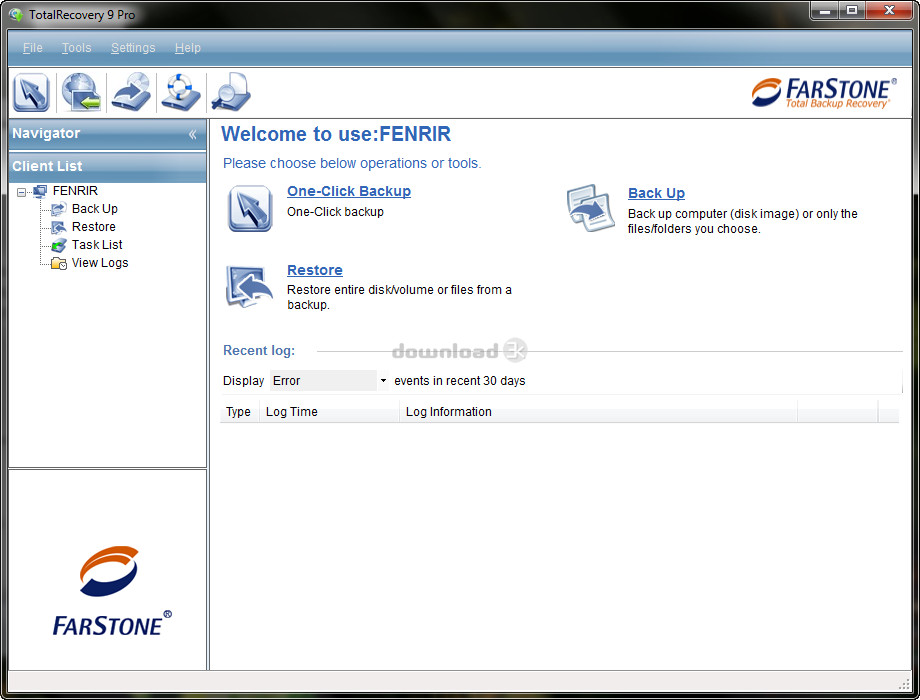Screen dimensions: 920x700
Task: Collapse the FENRIR tree node
Action: tap(23, 190)
